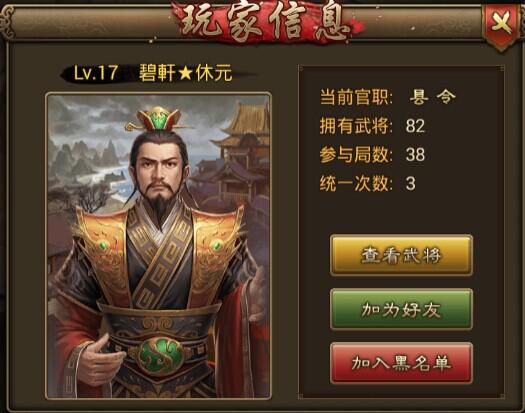Select the 参与局数 38 stat
The width and height of the screenshot is (525, 413).
(x=372, y=155)
